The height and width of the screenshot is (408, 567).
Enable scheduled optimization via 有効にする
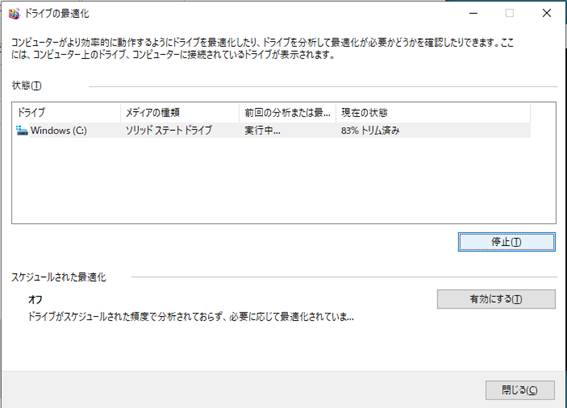[x=496, y=299]
